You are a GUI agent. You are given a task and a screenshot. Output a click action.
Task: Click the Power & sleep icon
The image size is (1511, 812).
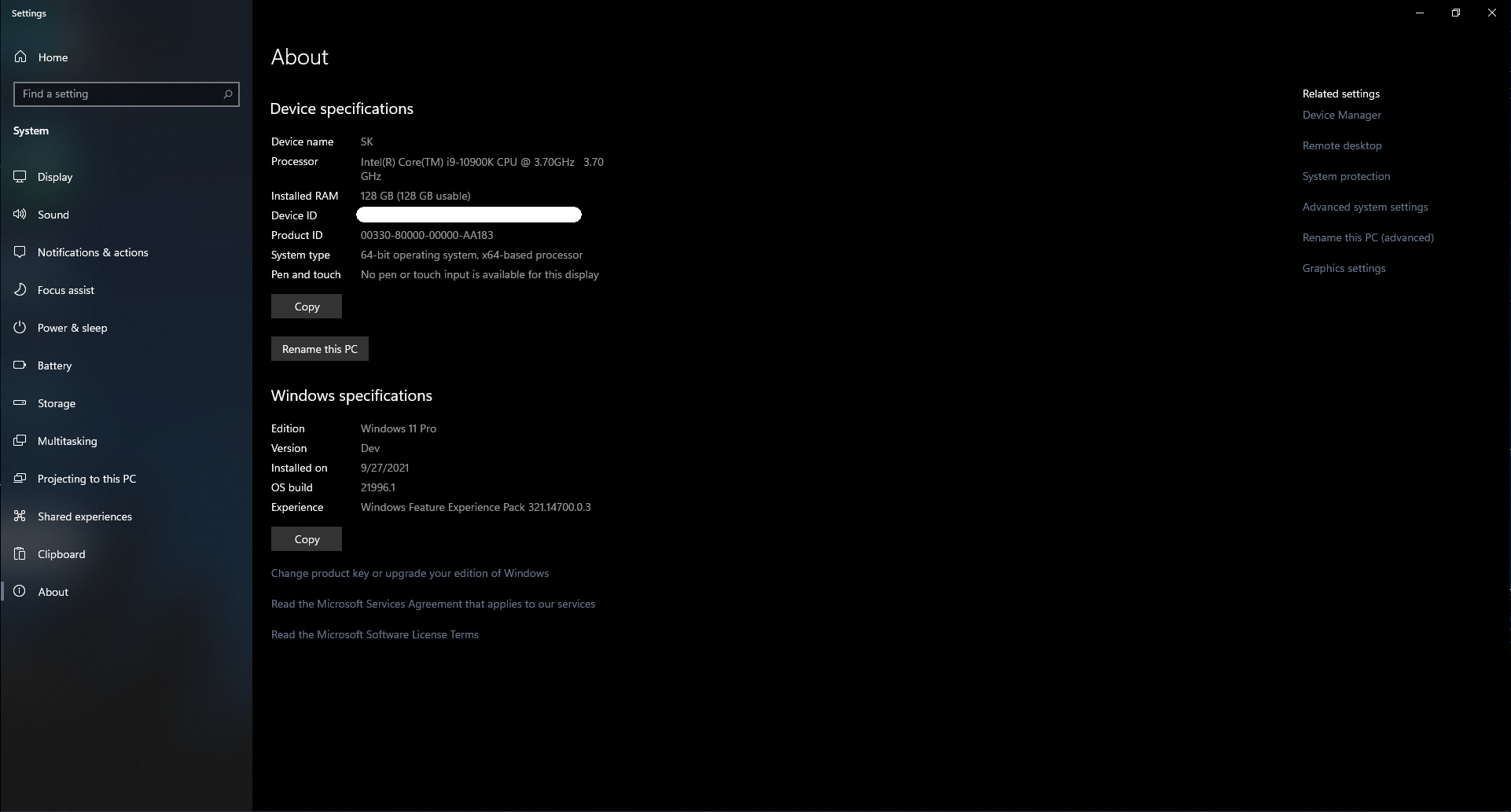pos(20,328)
